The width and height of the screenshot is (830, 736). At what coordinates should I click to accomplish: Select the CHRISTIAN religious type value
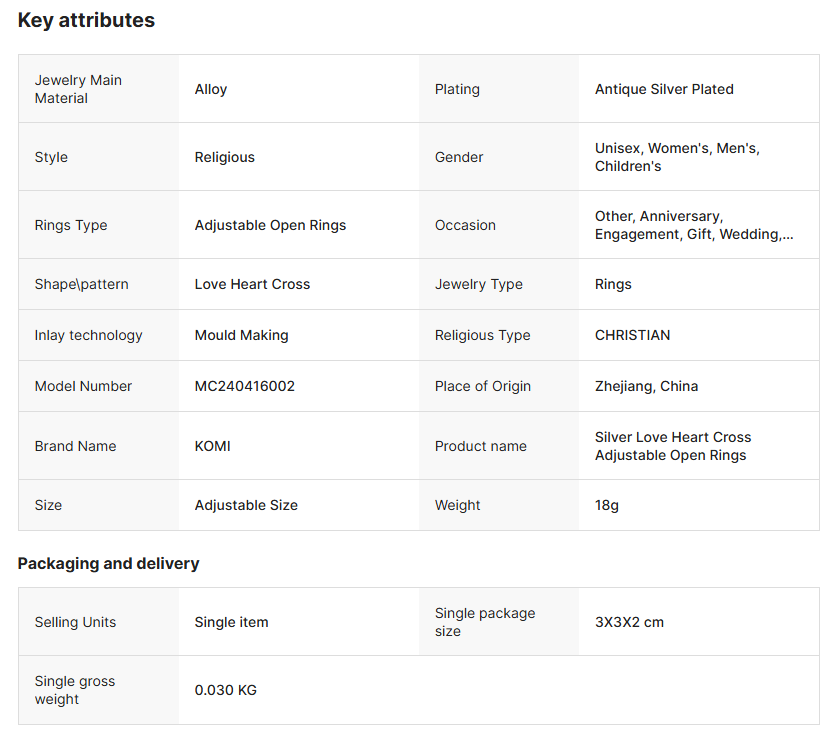point(632,335)
